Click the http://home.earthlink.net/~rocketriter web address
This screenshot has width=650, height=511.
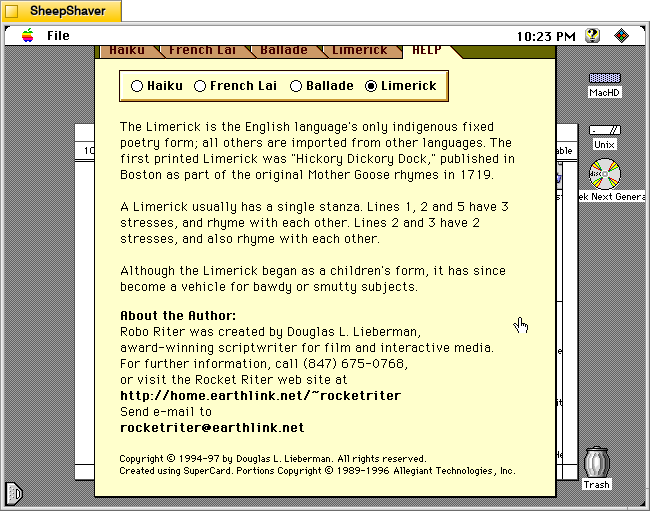[x=260, y=396]
